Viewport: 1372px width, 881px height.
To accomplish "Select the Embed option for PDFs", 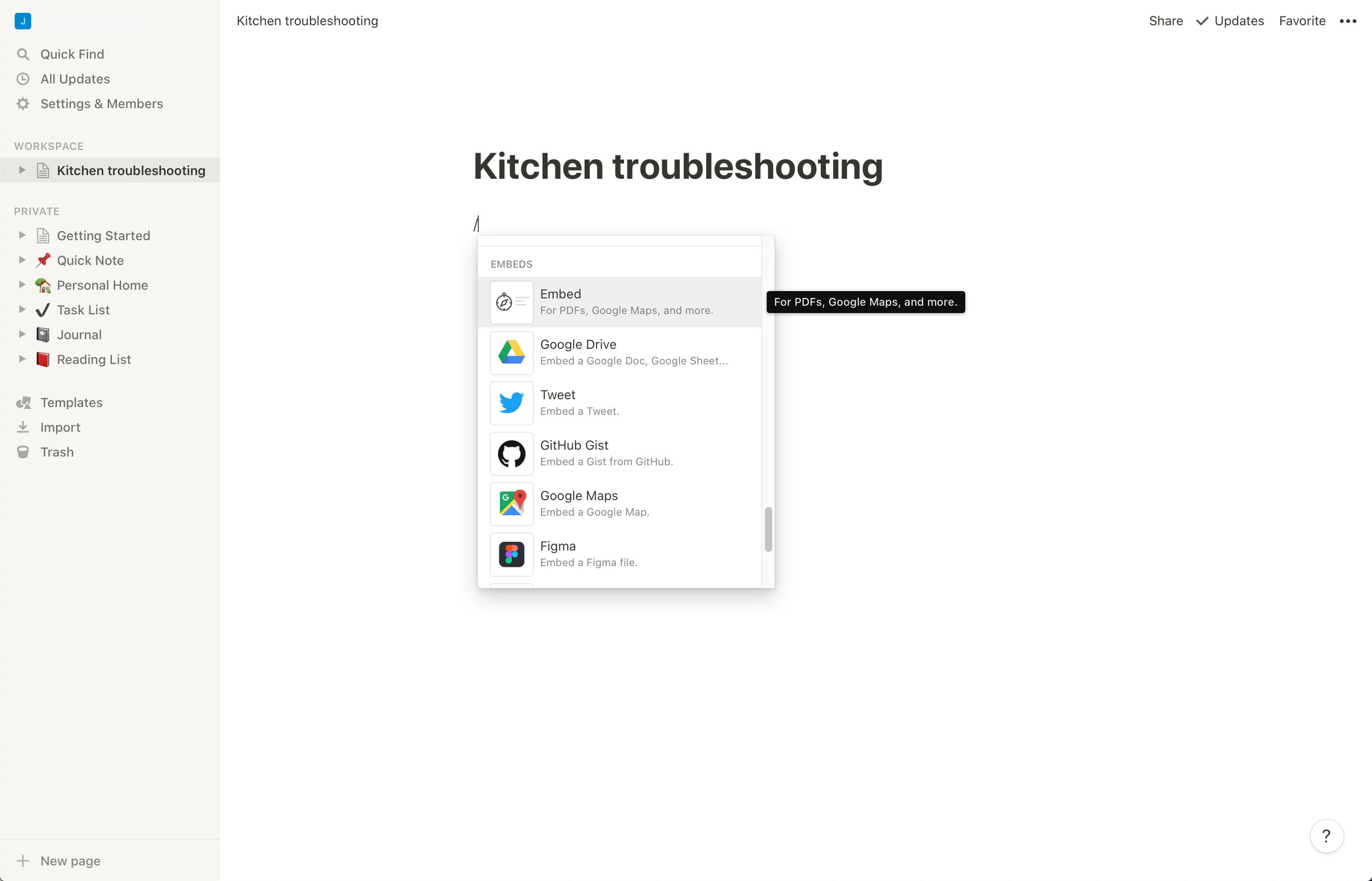I will [x=619, y=301].
